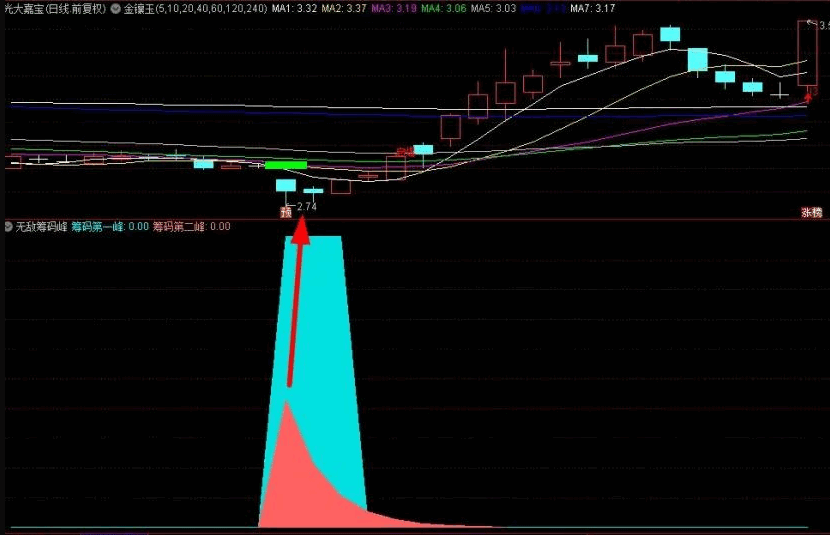Screen dimensions: 830x535
Task: Select the tall red candle at far right
Action: pyautogui.click(x=807, y=53)
